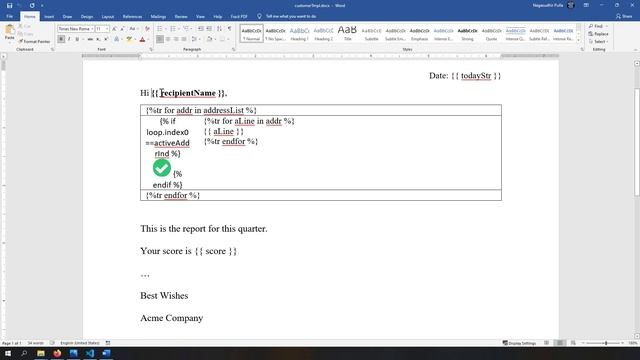Click Line and Paragraph Spacing icon
The image size is (640, 360).
[x=194, y=39]
